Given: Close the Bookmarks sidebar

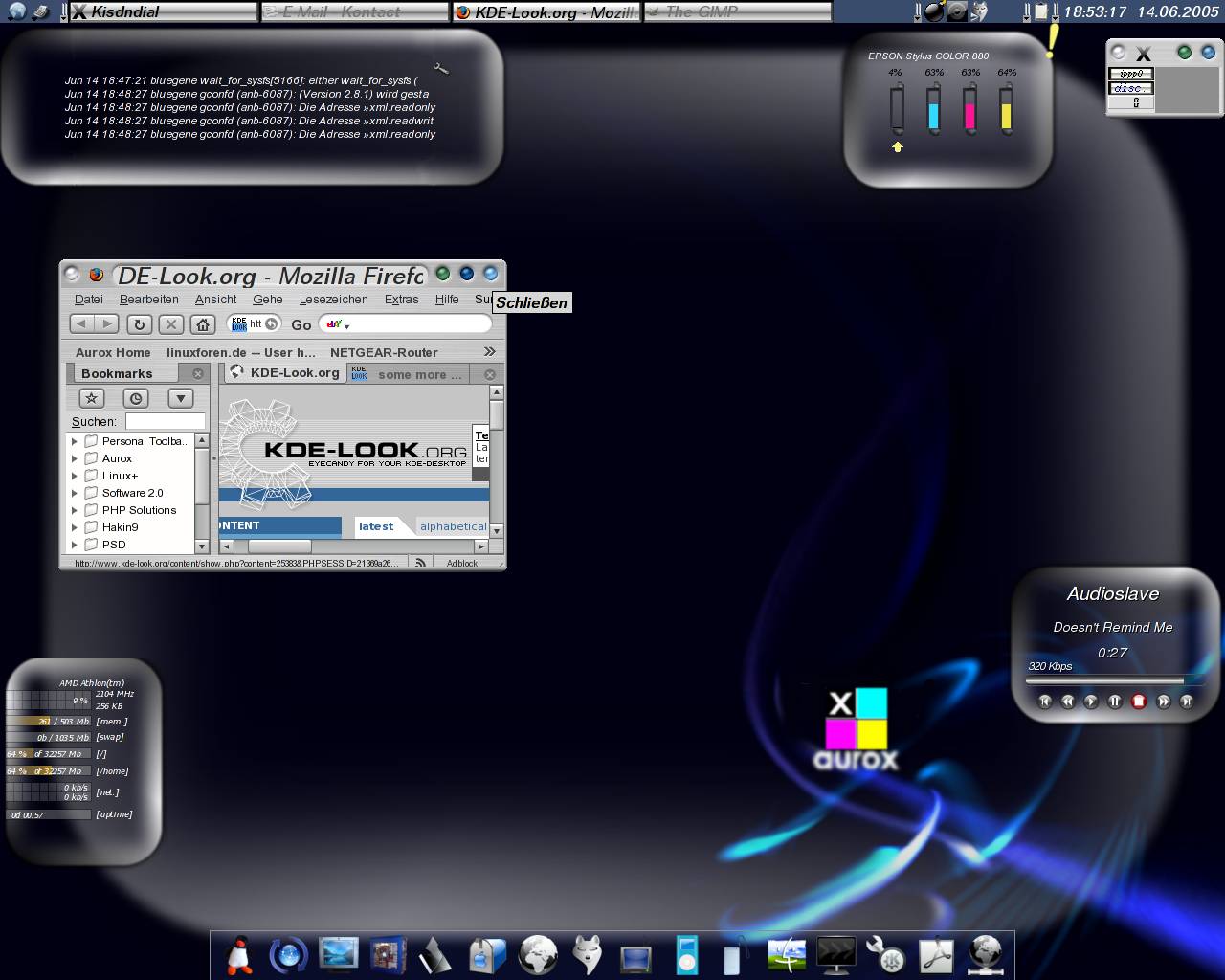Looking at the screenshot, I should tap(198, 374).
